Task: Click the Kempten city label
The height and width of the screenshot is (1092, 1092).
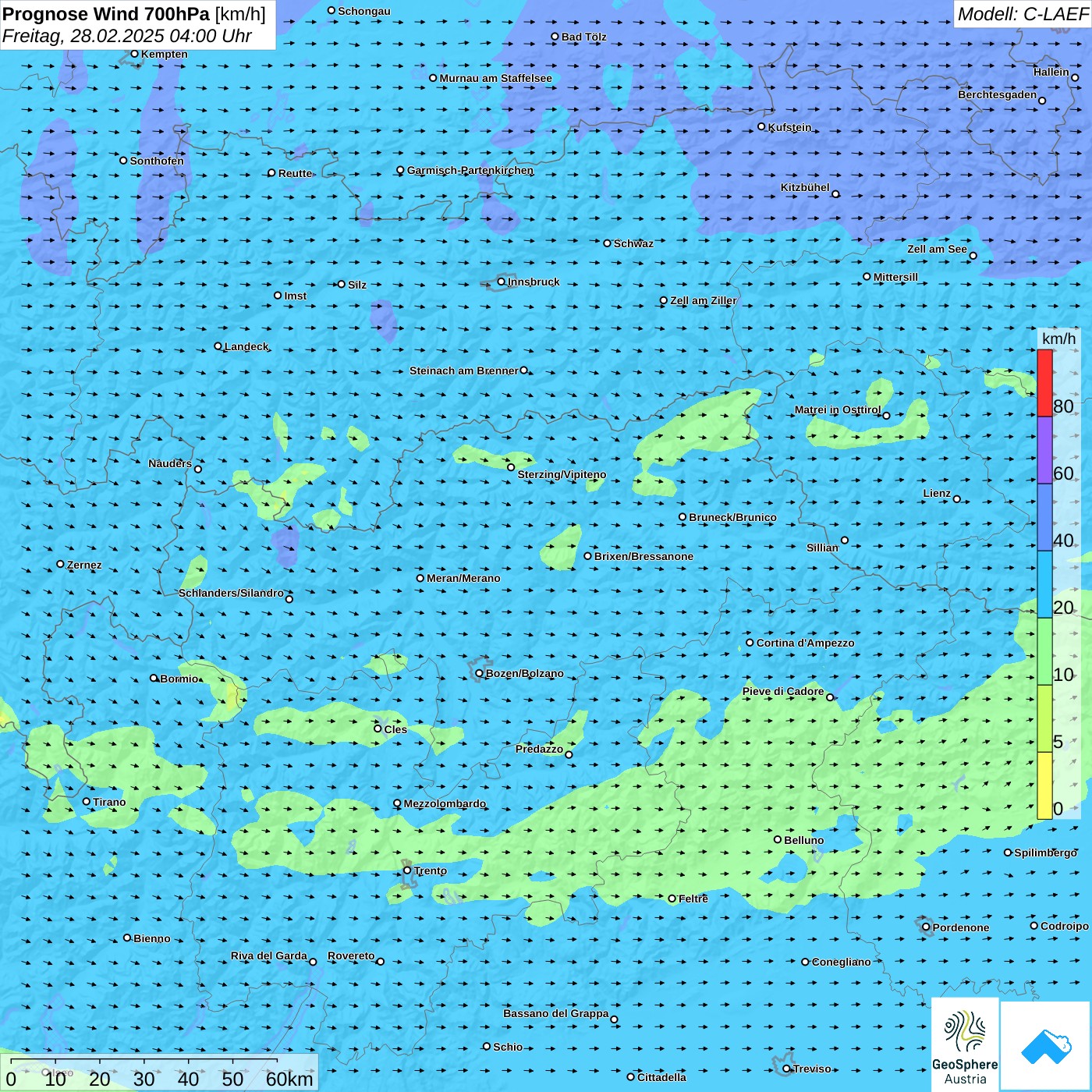Action: click(164, 54)
